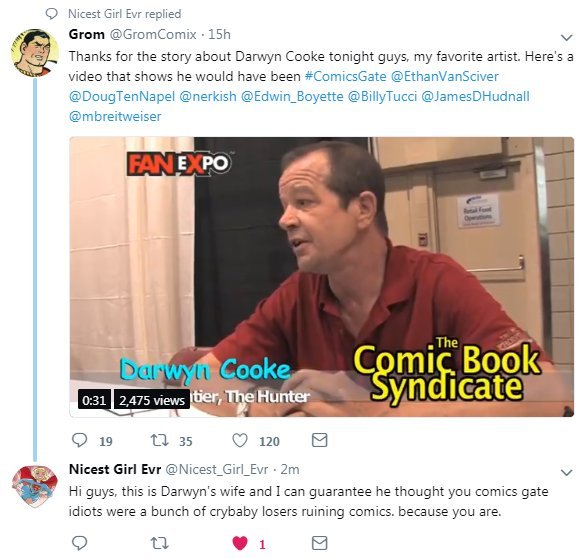585x559 pixels.
Task: Open the 15h timestamp of Grom's tweet
Action: click(x=219, y=34)
